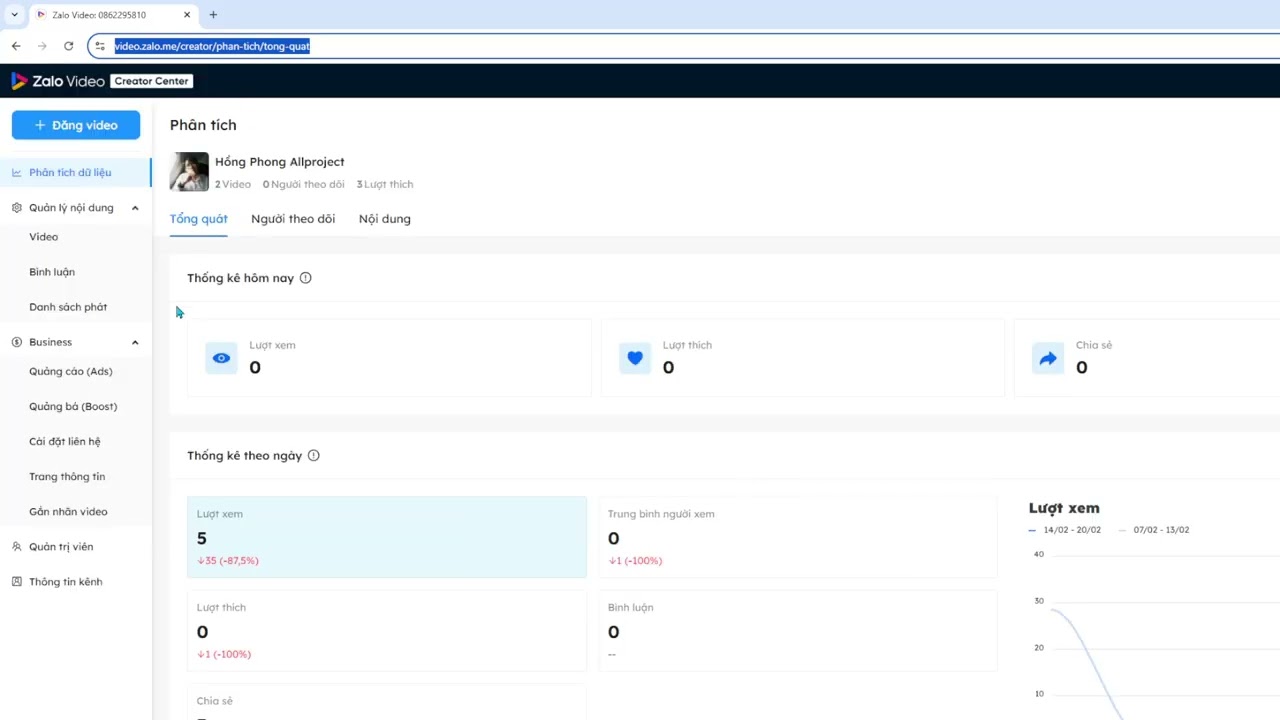The width and height of the screenshot is (1280, 720).
Task: Click the gear icon beside Quản lý nội dung
Action: [16, 208]
